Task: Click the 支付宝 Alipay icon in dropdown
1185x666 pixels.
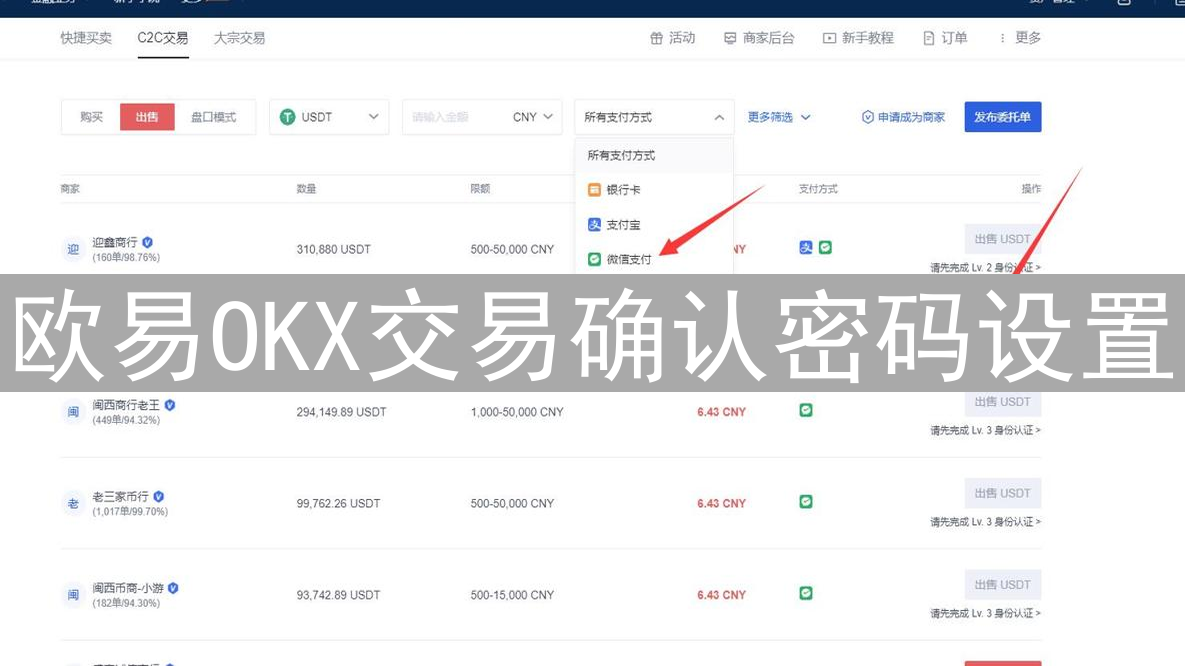Action: [x=594, y=225]
